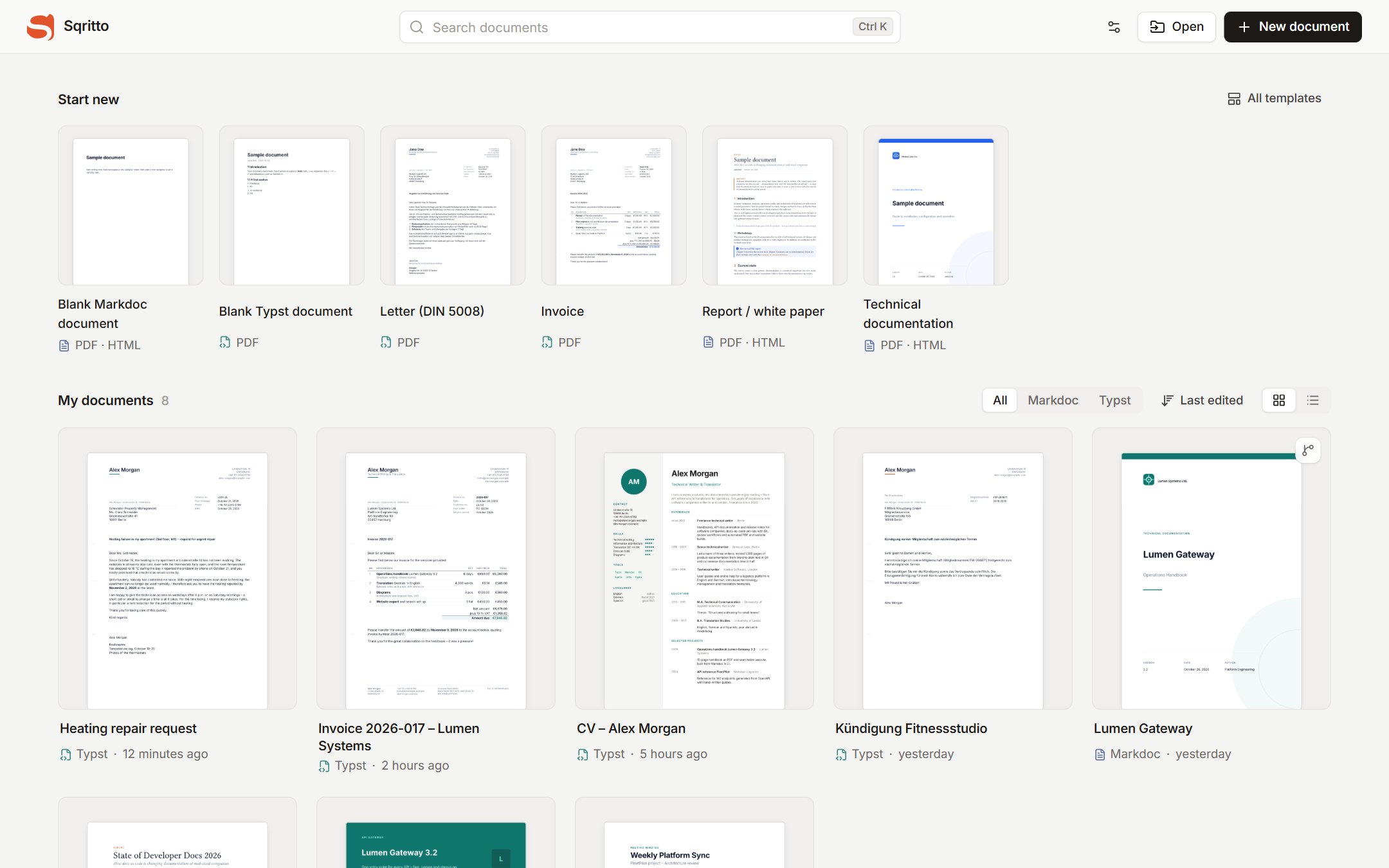Open the Heating repair request document

point(177,569)
